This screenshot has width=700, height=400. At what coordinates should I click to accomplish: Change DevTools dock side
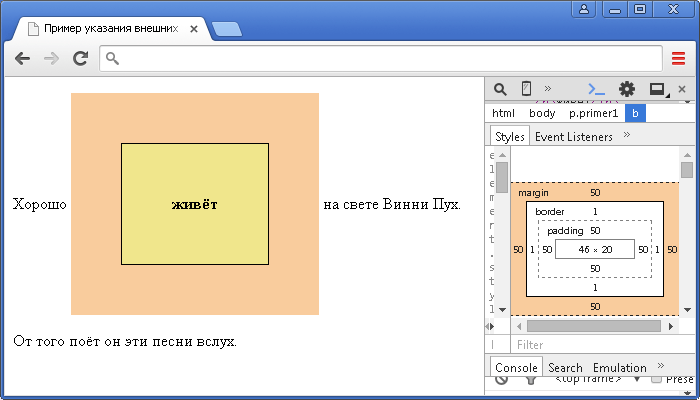tap(658, 90)
